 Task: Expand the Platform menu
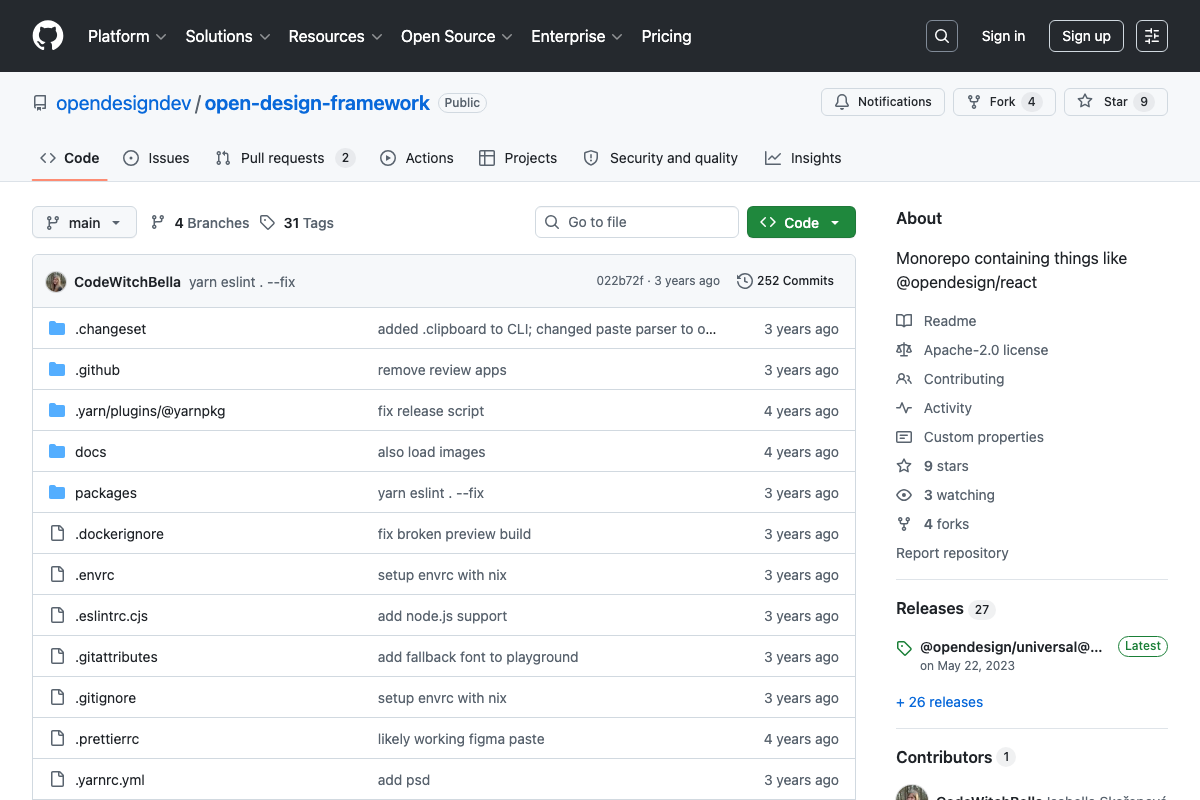pos(125,36)
